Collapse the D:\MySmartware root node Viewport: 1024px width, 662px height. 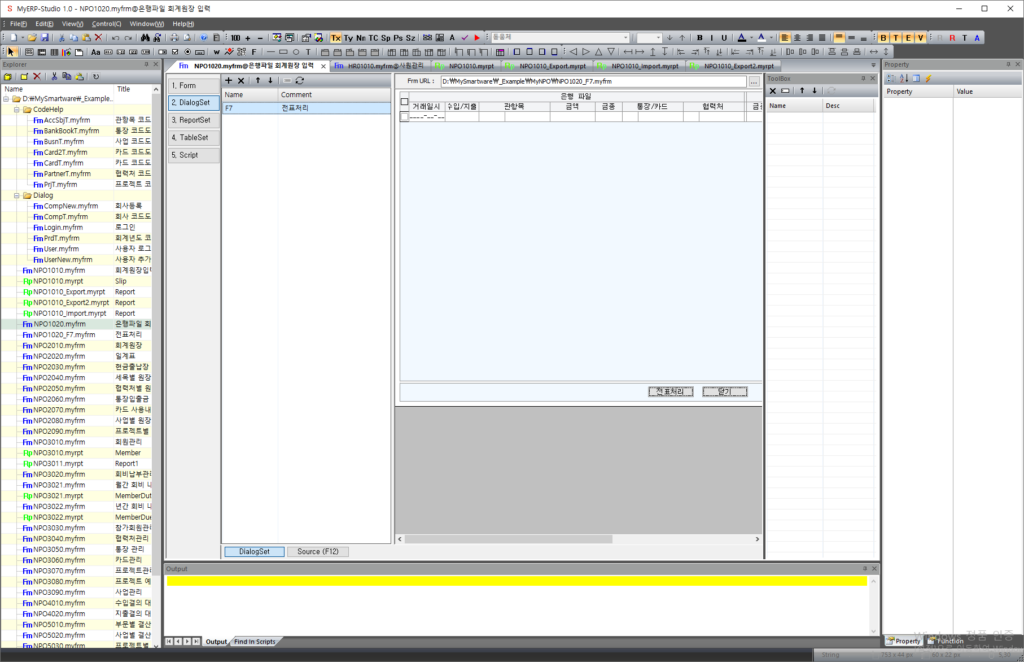[7, 99]
